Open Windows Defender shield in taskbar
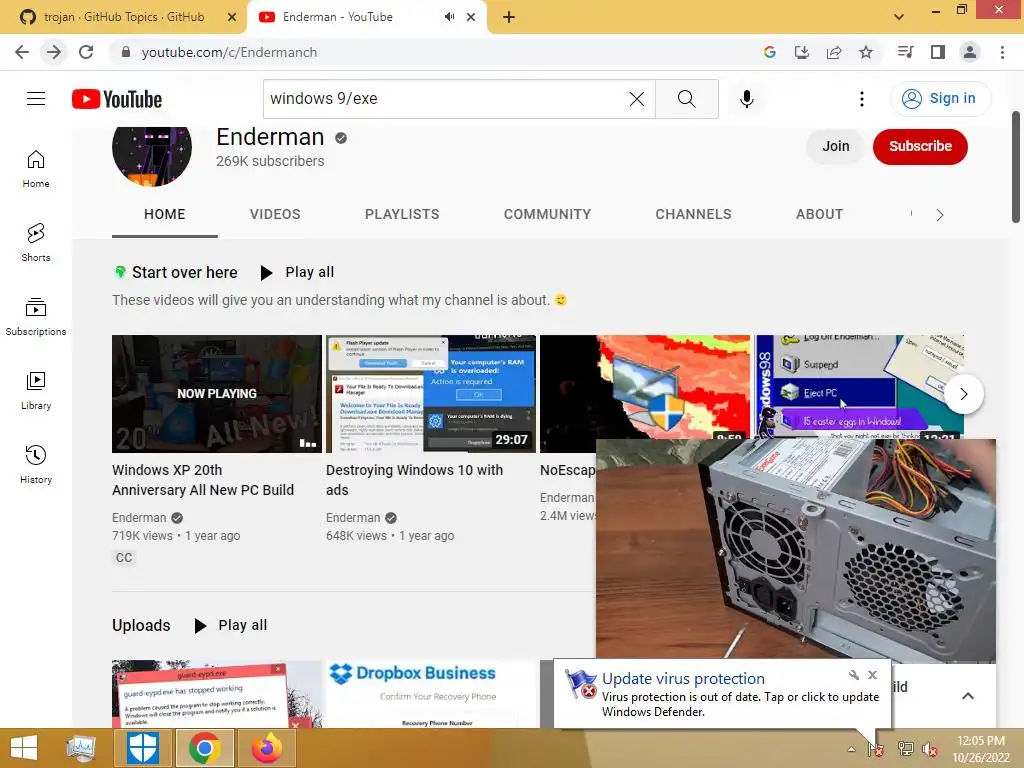 142,748
